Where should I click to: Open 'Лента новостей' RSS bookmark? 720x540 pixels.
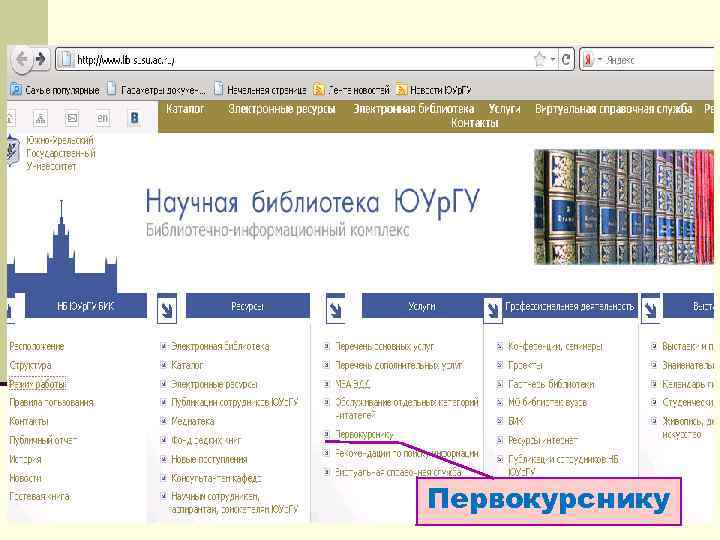(x=351, y=90)
